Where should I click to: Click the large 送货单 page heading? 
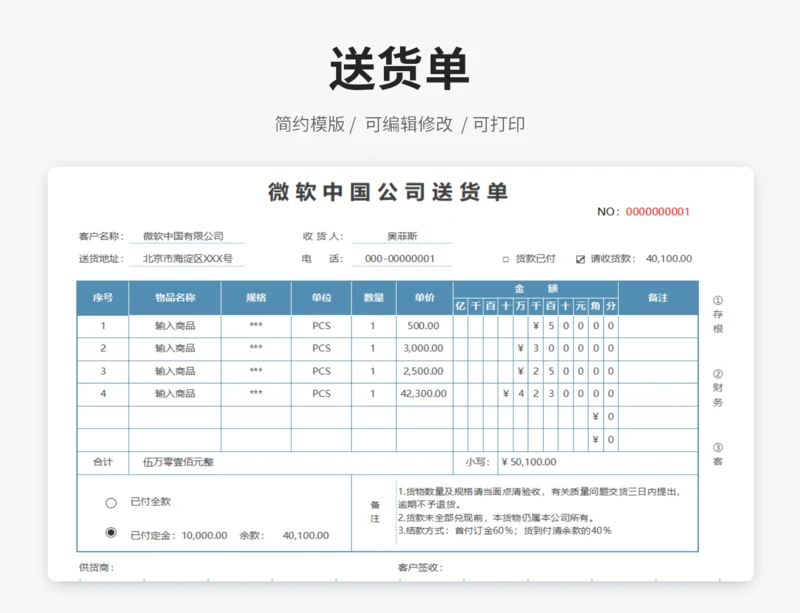point(399,68)
